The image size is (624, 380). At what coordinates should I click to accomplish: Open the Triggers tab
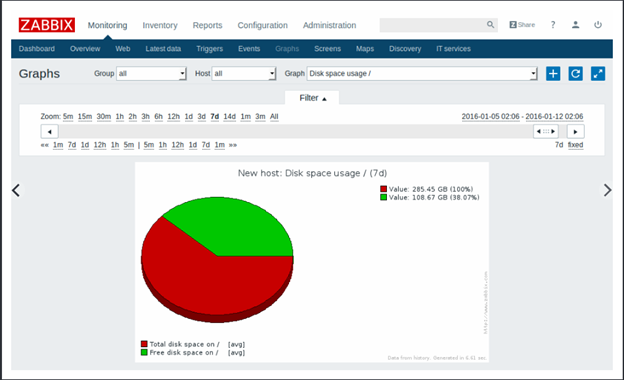209,49
